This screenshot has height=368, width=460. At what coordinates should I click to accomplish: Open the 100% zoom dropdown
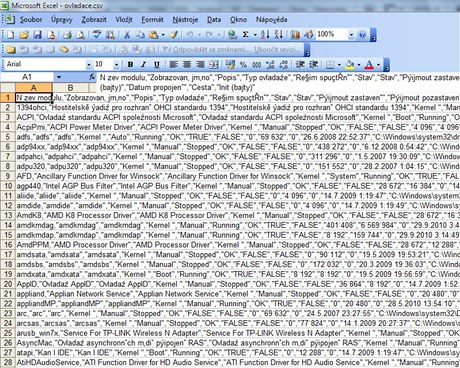point(351,35)
